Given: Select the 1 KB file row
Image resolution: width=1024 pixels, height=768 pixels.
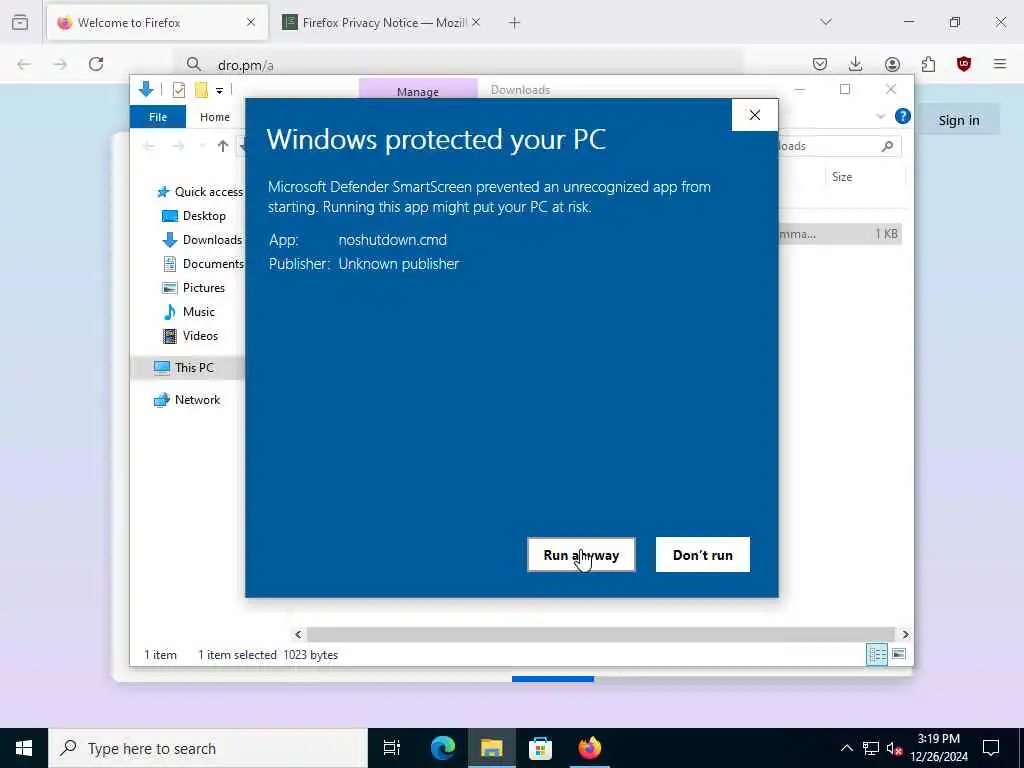Looking at the screenshot, I should coord(840,234).
